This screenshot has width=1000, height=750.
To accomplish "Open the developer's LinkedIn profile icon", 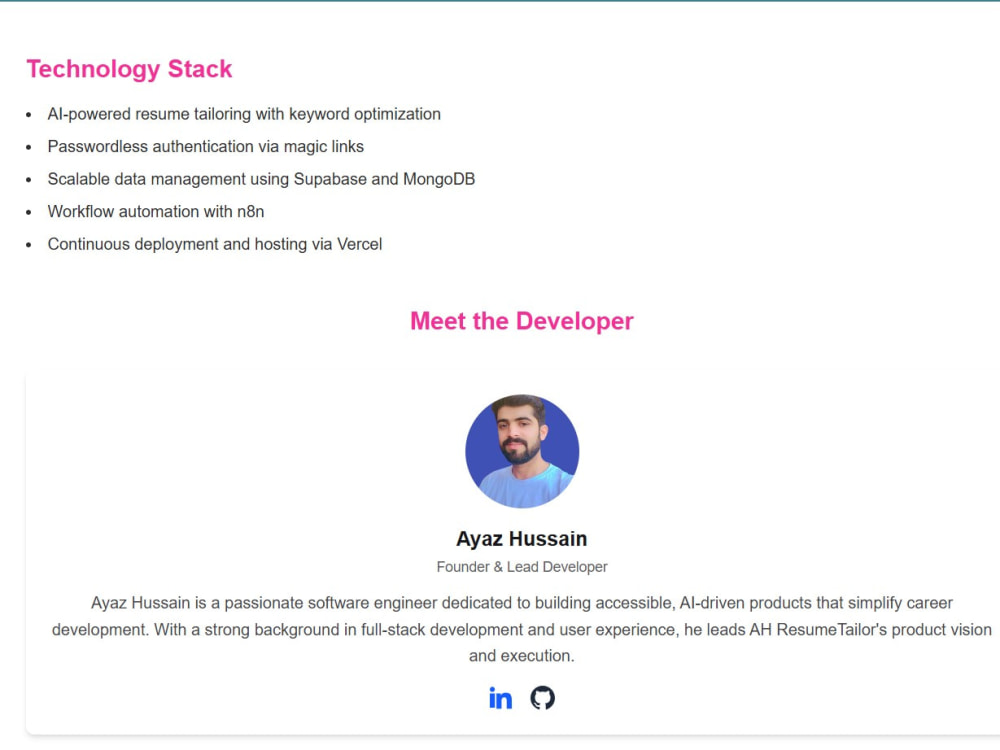I will click(x=501, y=698).
